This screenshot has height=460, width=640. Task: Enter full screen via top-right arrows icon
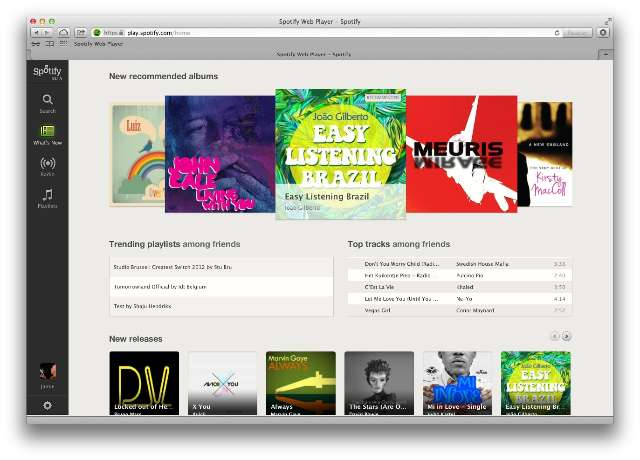click(x=608, y=21)
